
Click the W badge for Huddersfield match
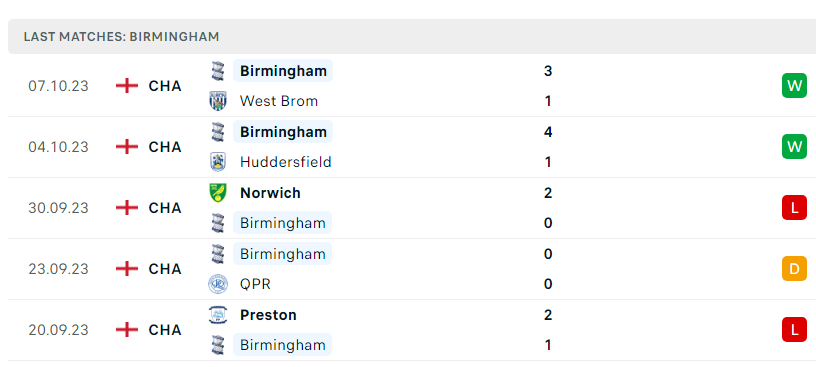794,147
